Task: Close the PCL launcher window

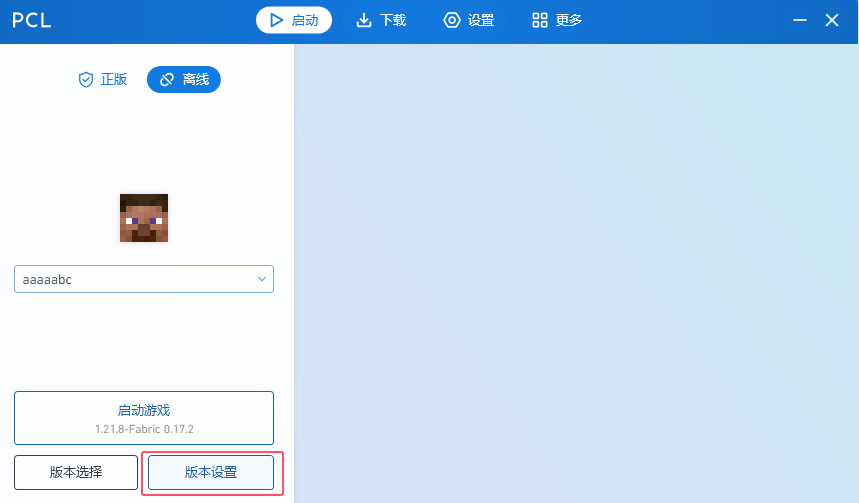Action: [832, 20]
